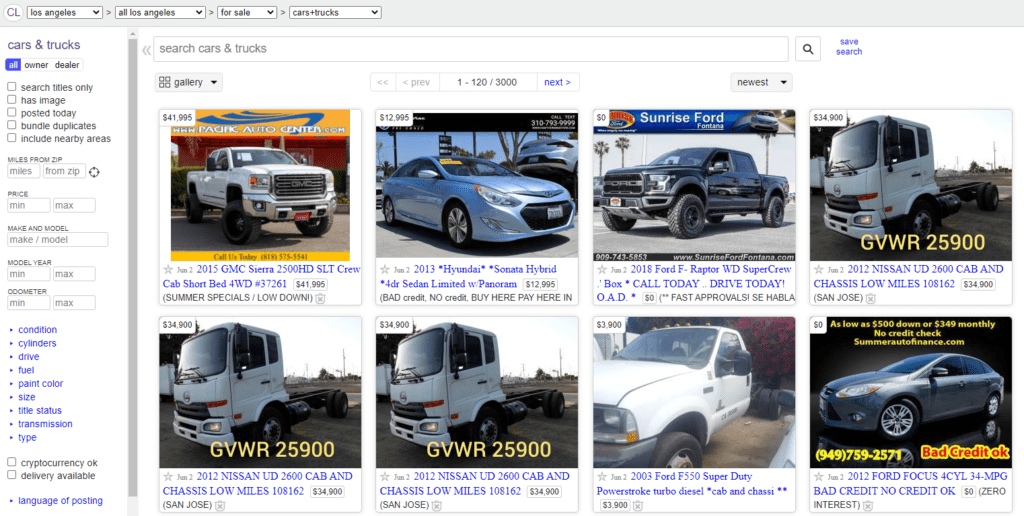Check cryptocurrency ok option
This screenshot has width=1024, height=516.
coord(12,462)
